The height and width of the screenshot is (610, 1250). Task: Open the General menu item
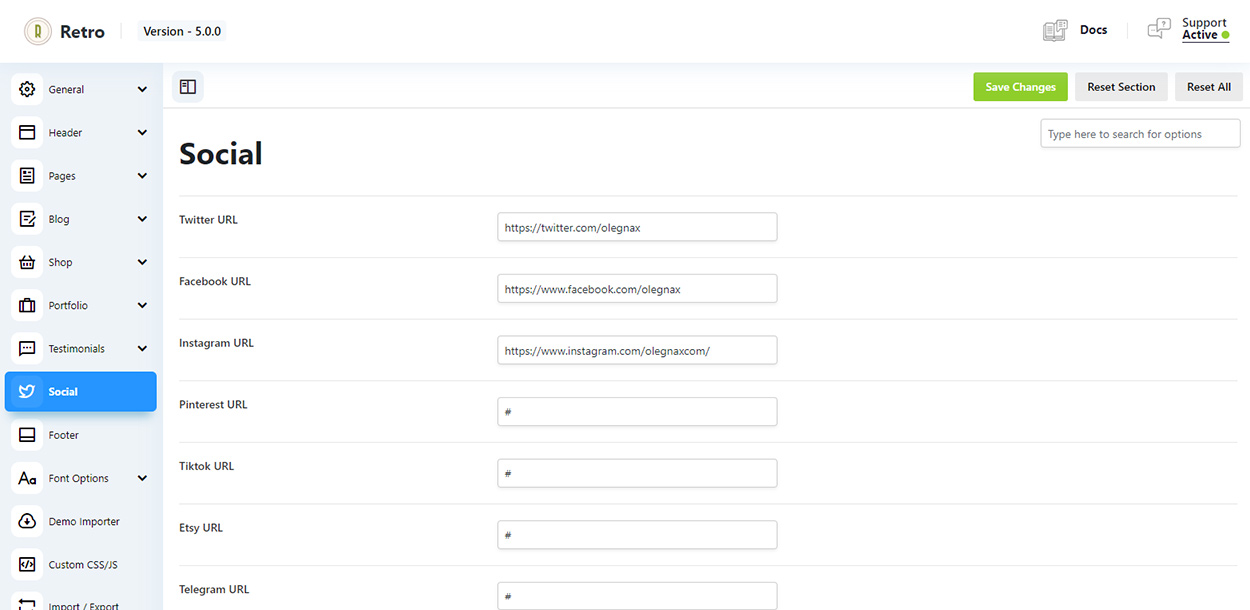click(x=81, y=89)
